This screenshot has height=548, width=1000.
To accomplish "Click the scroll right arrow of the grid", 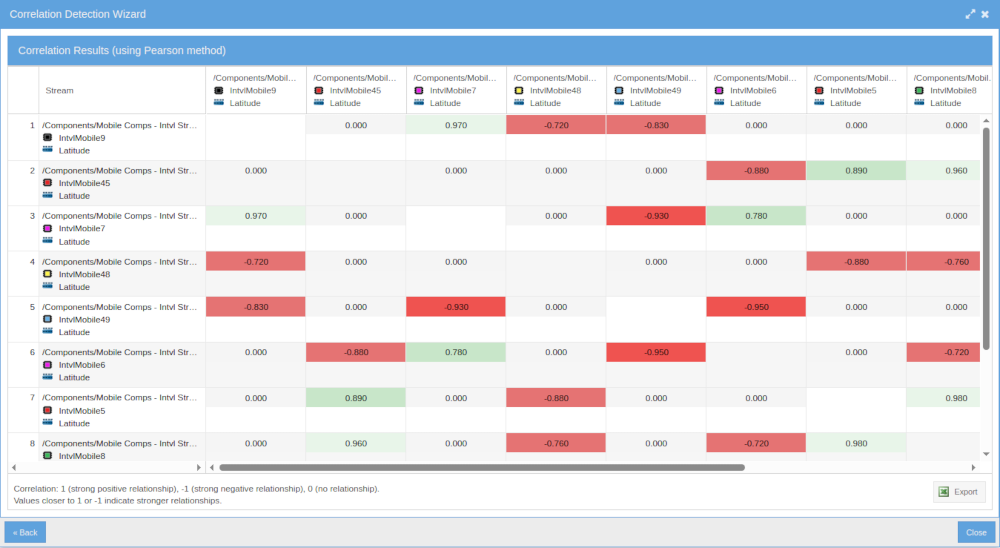I will pyautogui.click(x=973, y=467).
